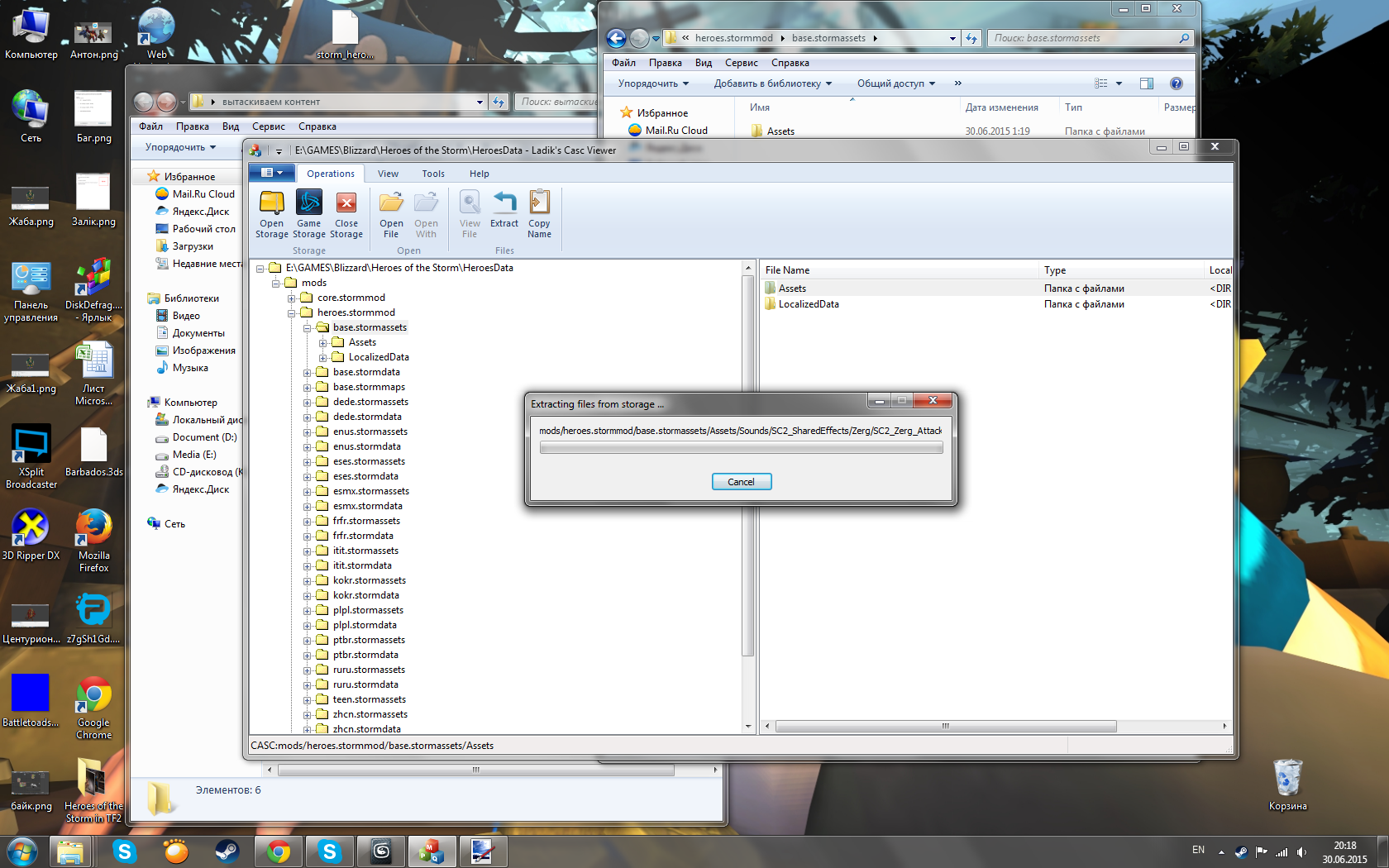Select the Компьютер desktop icon

(31, 34)
